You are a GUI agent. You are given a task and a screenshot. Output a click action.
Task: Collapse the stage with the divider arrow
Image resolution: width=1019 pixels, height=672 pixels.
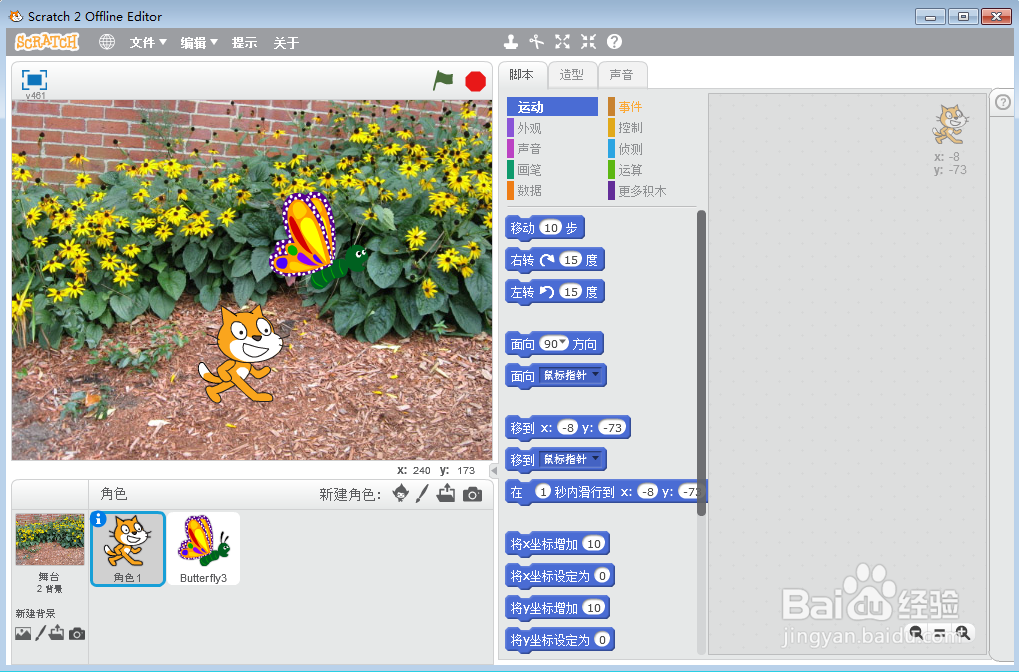494,470
